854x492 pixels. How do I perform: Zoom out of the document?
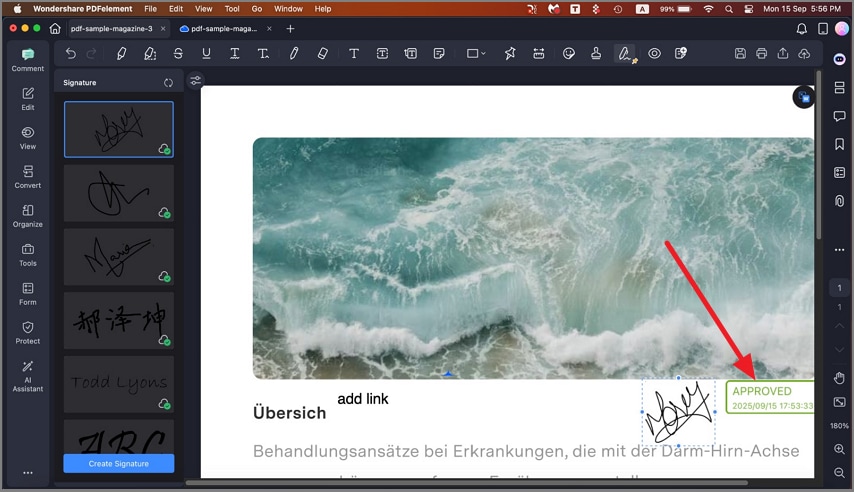point(839,472)
